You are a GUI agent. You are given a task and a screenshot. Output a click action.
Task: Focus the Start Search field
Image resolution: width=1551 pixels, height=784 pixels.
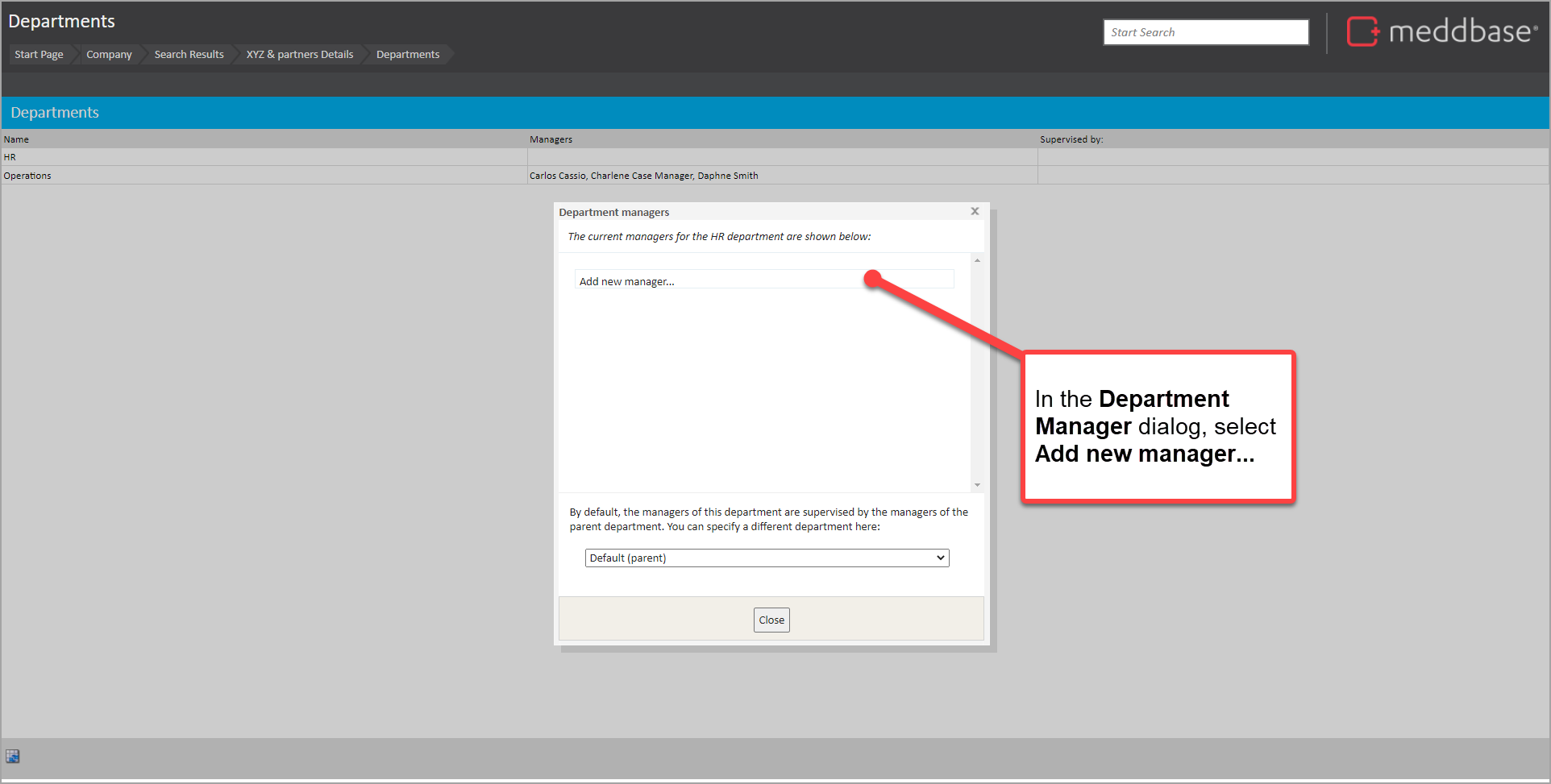(1205, 32)
